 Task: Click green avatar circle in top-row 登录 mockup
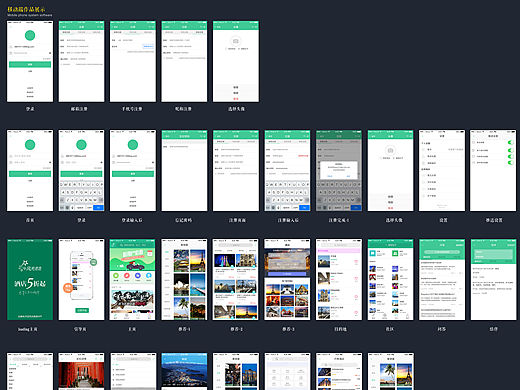pyautogui.click(x=30, y=35)
